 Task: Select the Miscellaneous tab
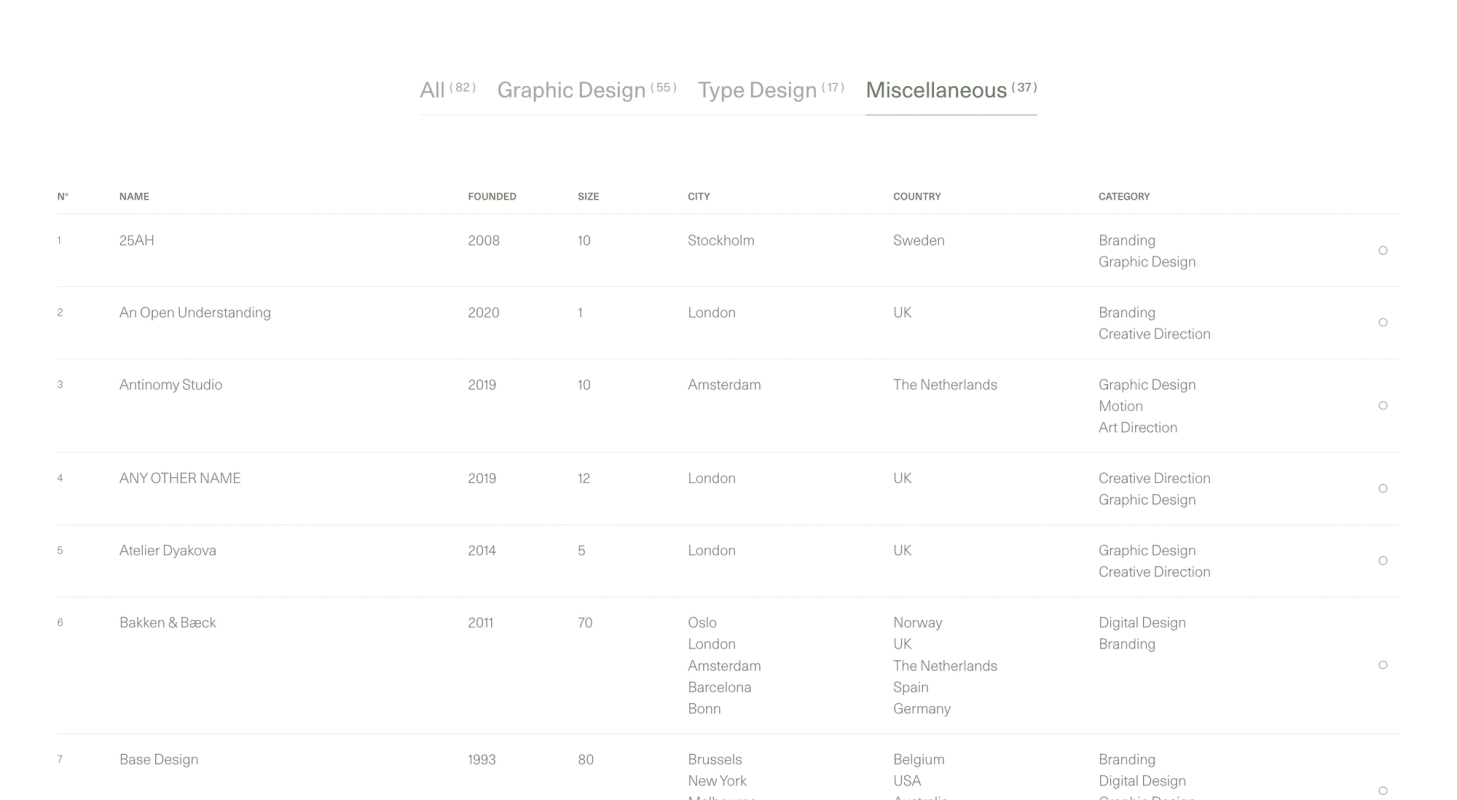pyautogui.click(x=951, y=90)
